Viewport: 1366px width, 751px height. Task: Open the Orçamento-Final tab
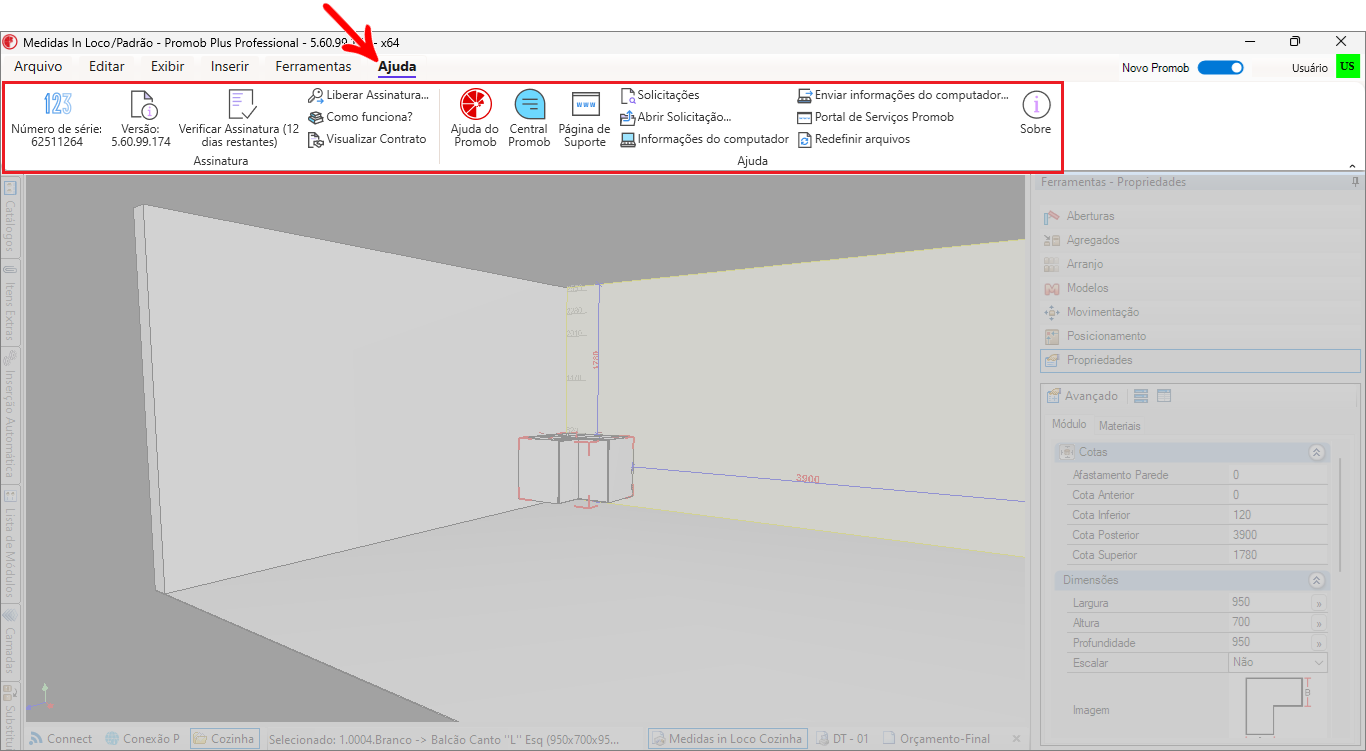[x=937, y=739]
